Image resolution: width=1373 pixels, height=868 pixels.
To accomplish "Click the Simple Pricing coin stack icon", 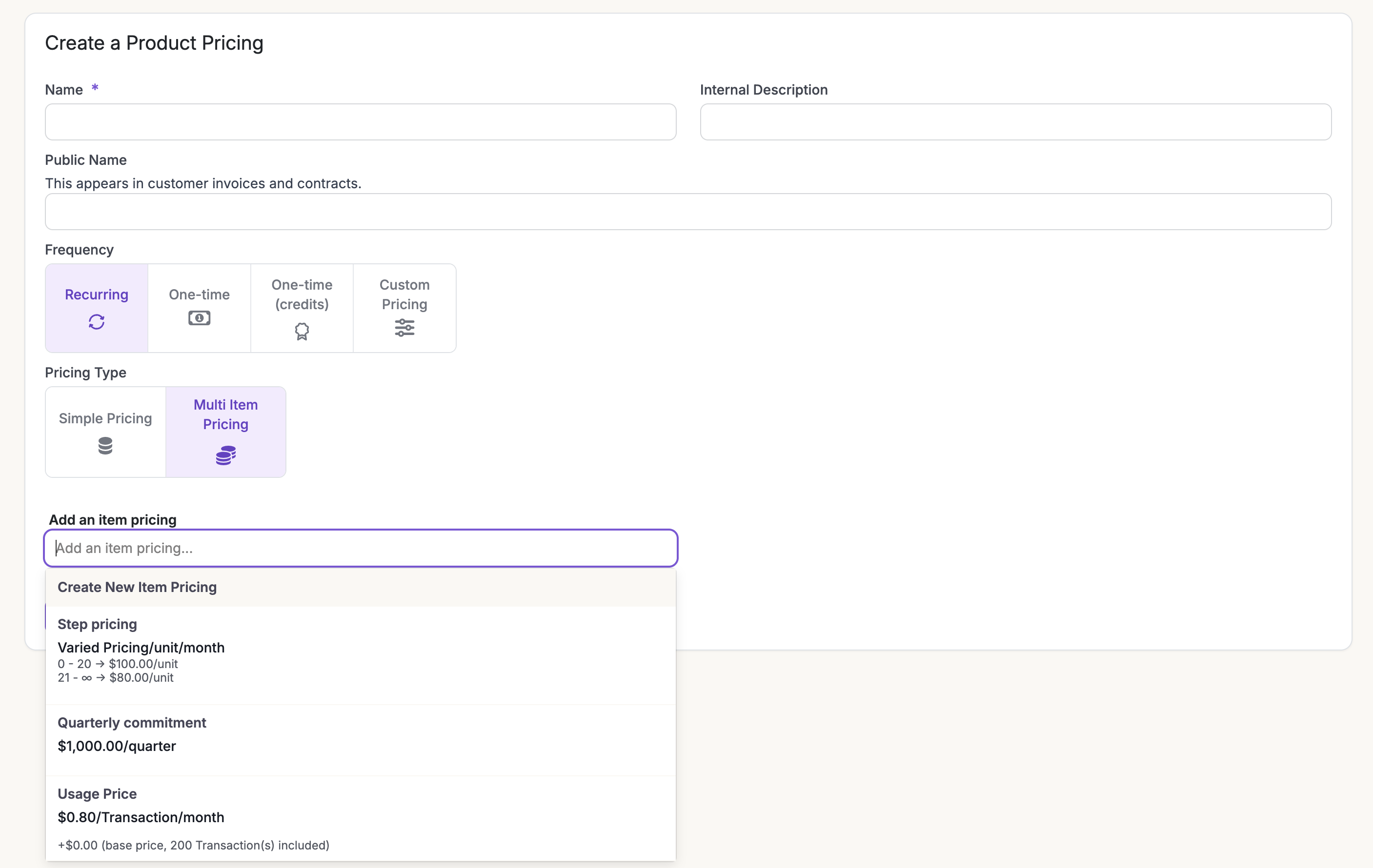I will [105, 445].
